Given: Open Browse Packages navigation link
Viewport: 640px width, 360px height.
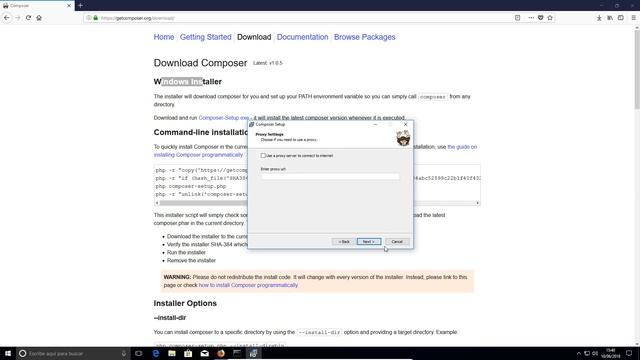Looking at the screenshot, I should [x=364, y=37].
